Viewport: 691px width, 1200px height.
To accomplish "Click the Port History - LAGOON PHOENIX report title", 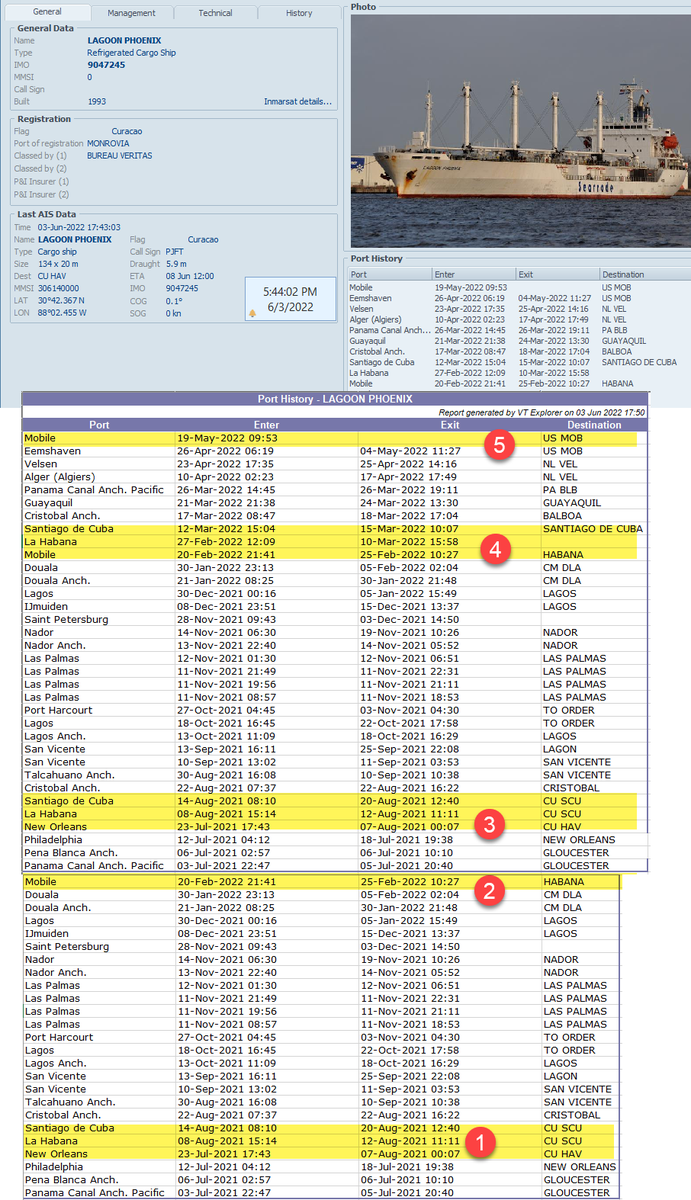I will point(336,398).
